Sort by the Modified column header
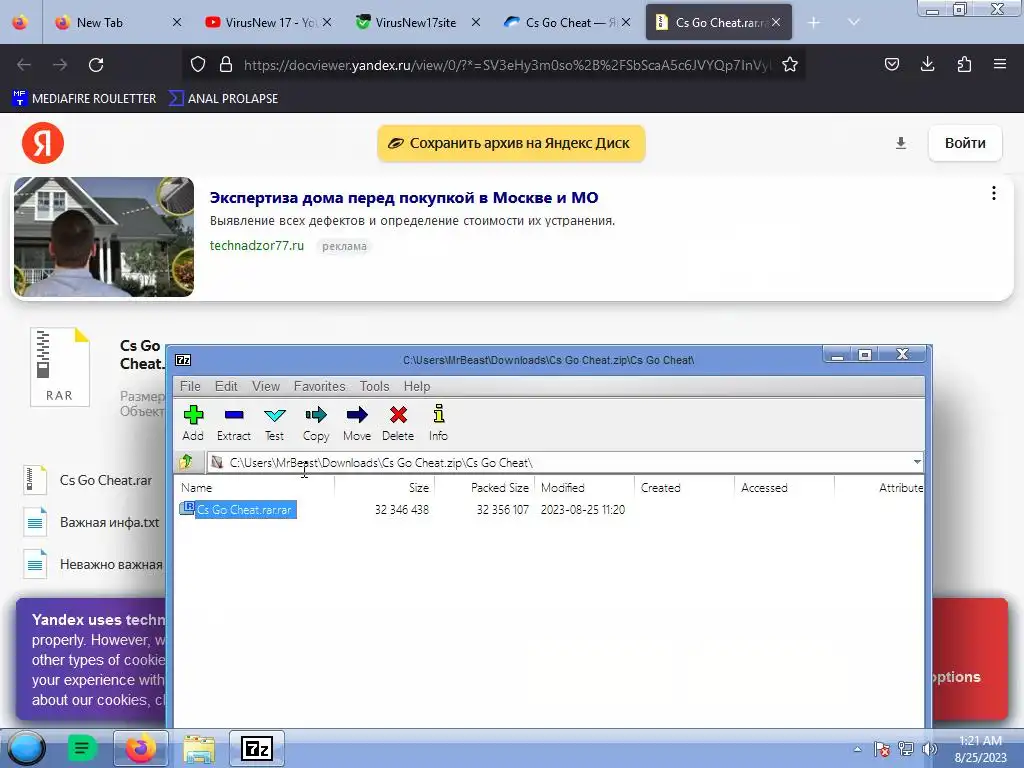The image size is (1024, 768). (584, 487)
